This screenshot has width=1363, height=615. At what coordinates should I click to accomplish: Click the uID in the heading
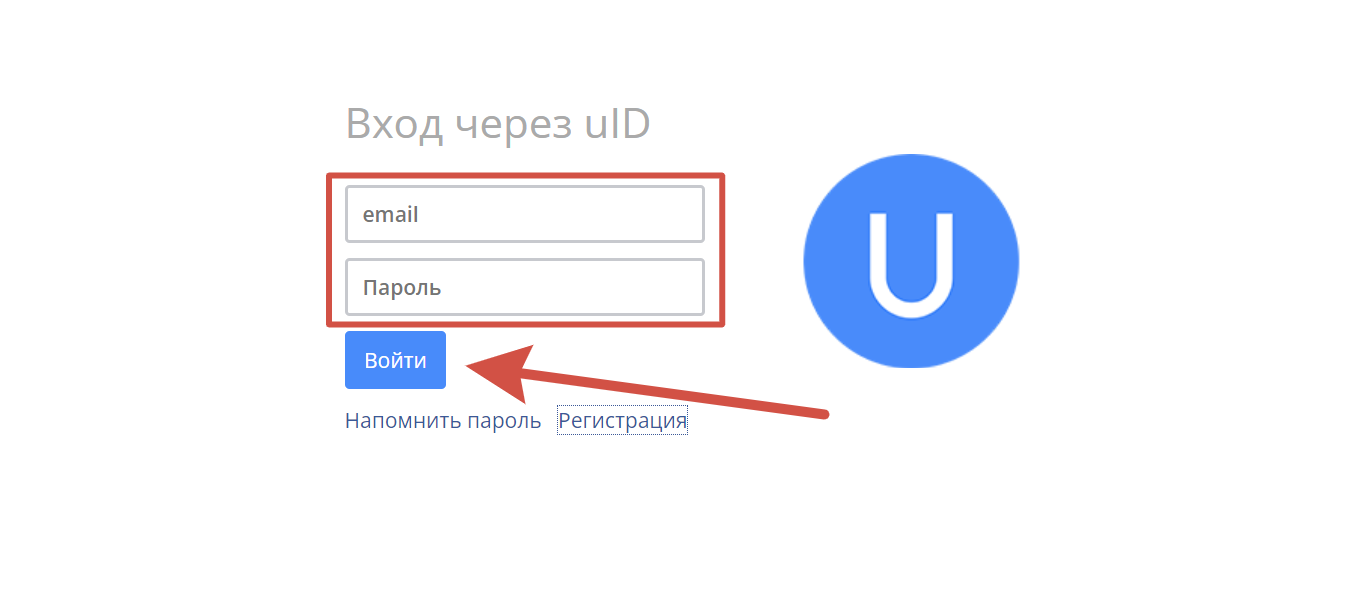pyautogui.click(x=618, y=125)
